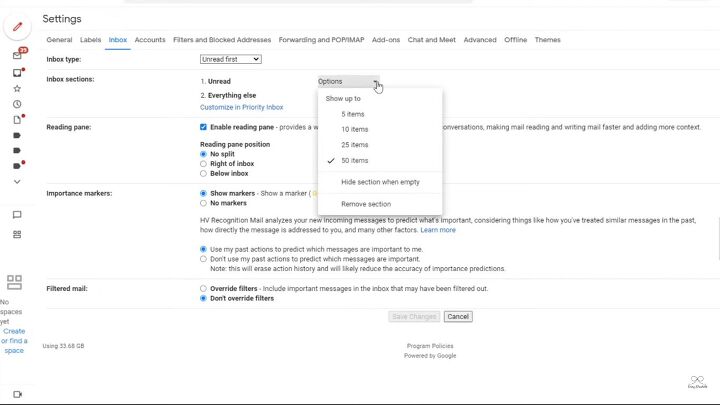Click the Powered by Google text

click(430, 356)
